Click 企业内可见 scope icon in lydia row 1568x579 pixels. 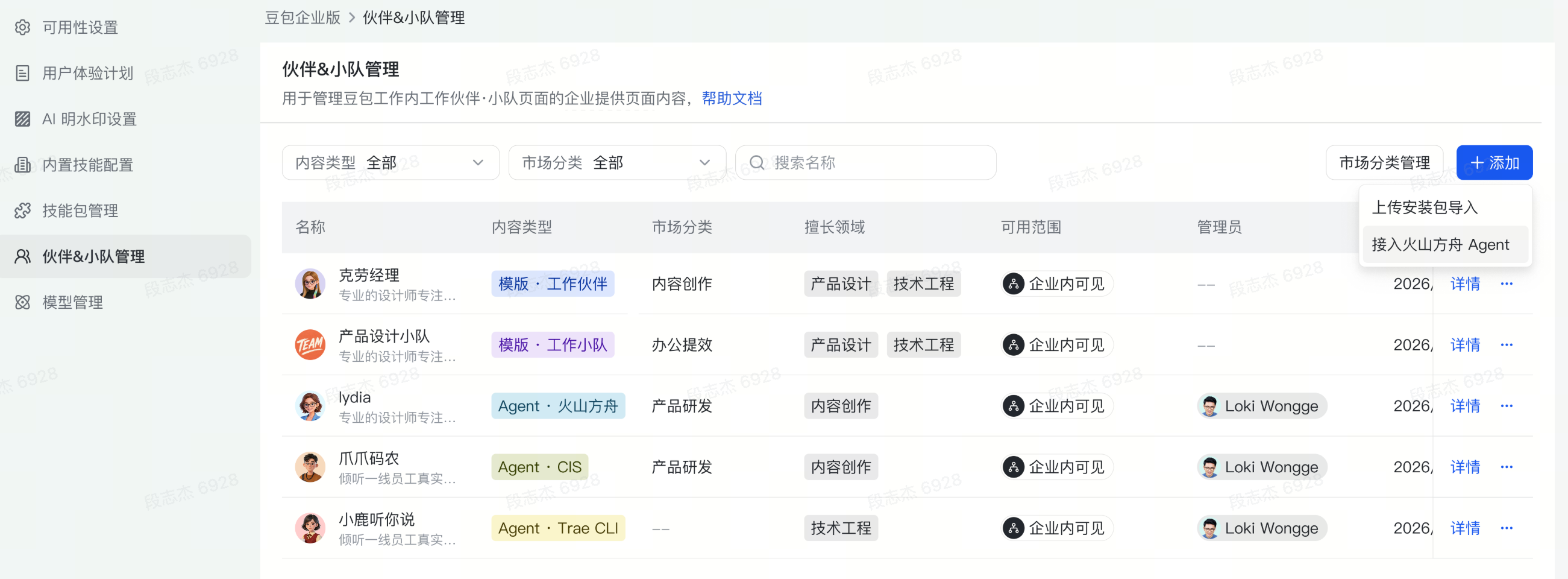point(1013,406)
